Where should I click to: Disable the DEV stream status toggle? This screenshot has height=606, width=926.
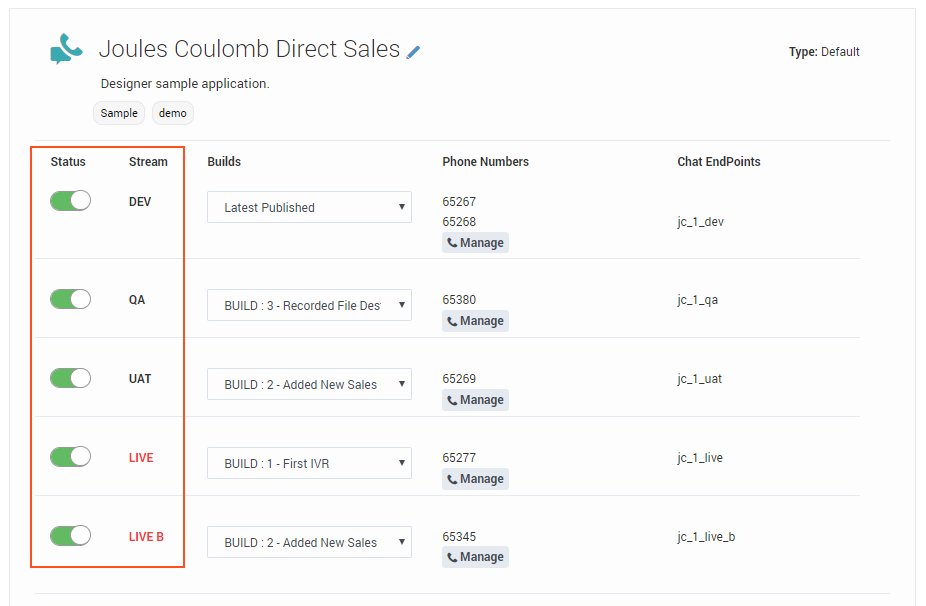(x=70, y=200)
